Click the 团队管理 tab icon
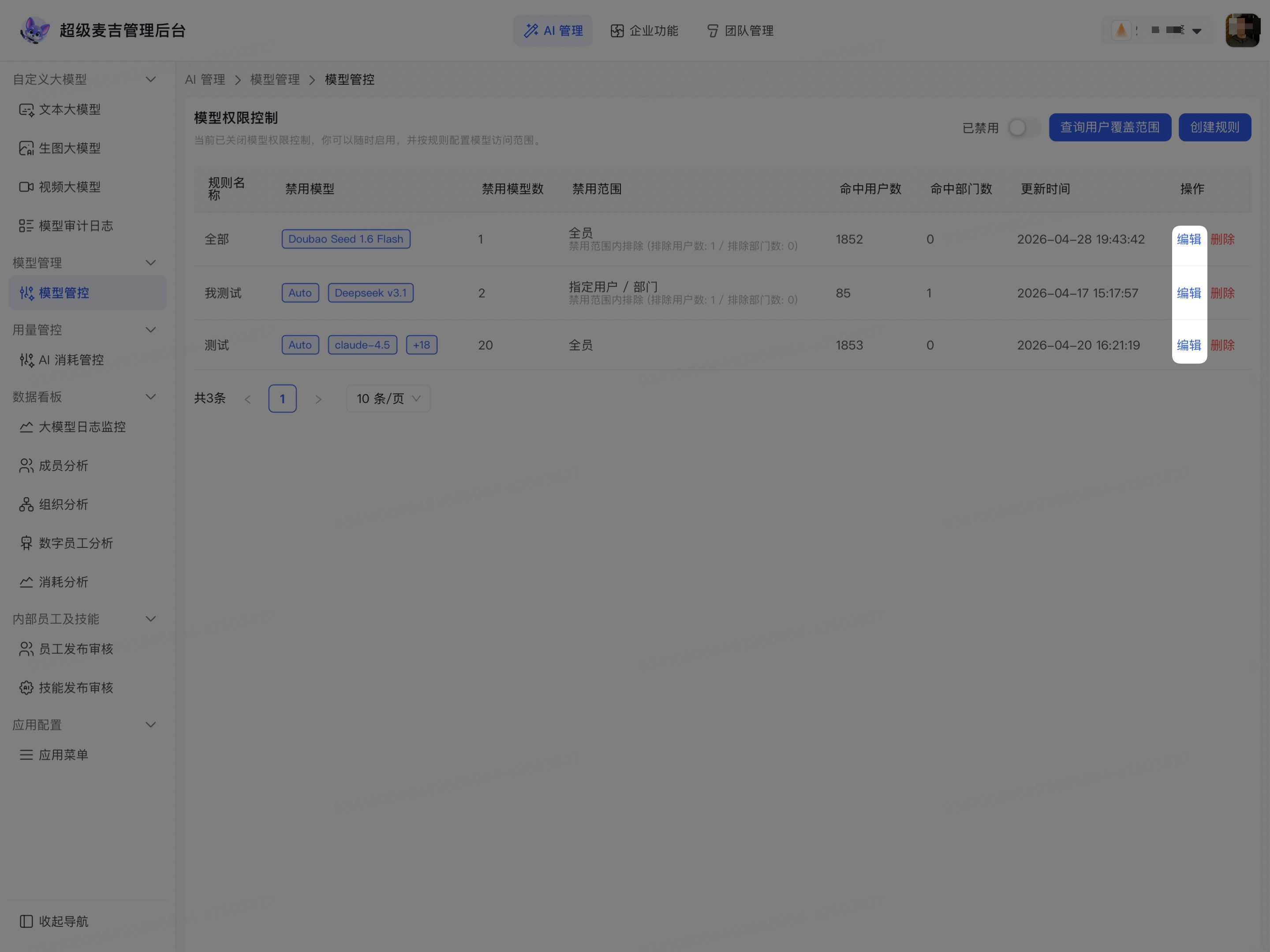This screenshot has height=952, width=1270. [x=713, y=30]
